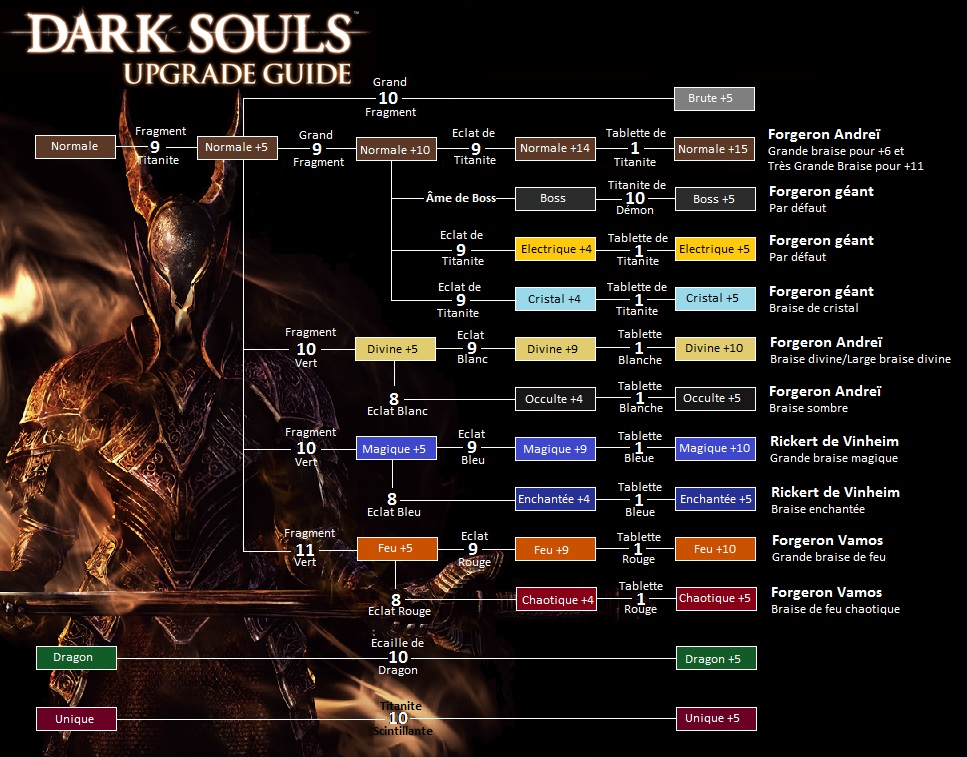Click the "Braise enchantée" text
967x757 pixels.
(x=818, y=509)
